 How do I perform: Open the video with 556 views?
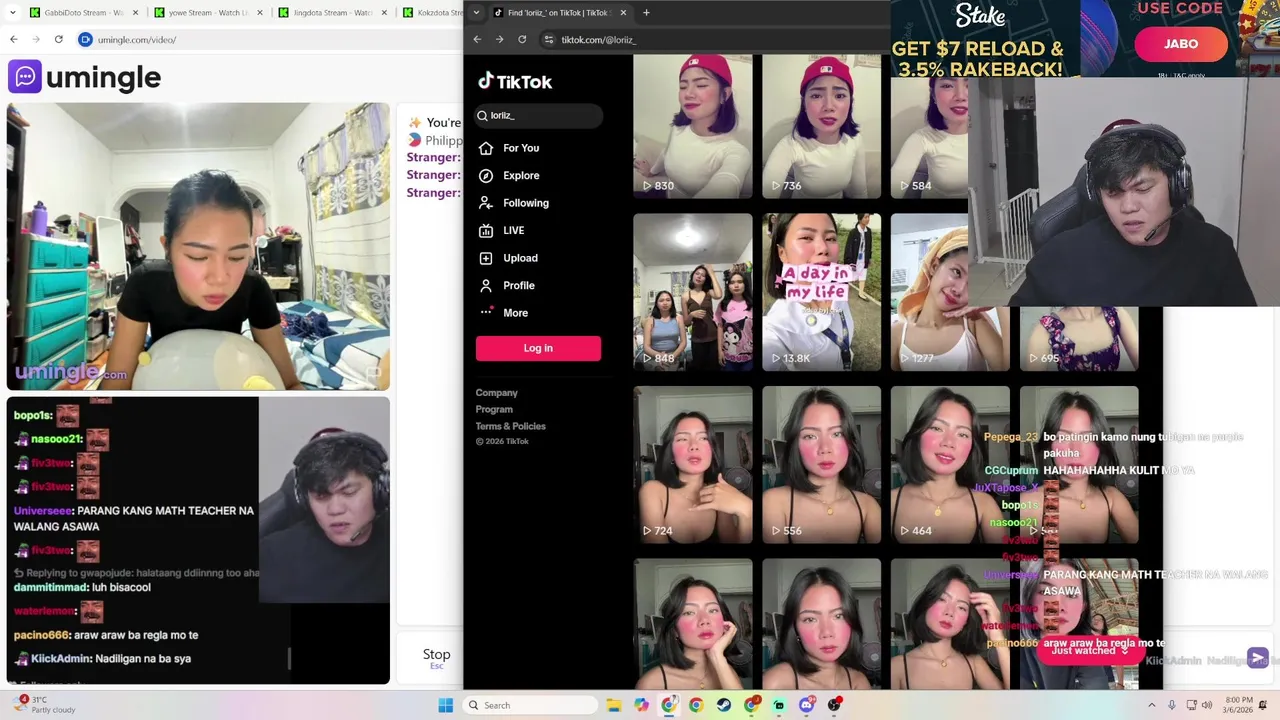821,465
